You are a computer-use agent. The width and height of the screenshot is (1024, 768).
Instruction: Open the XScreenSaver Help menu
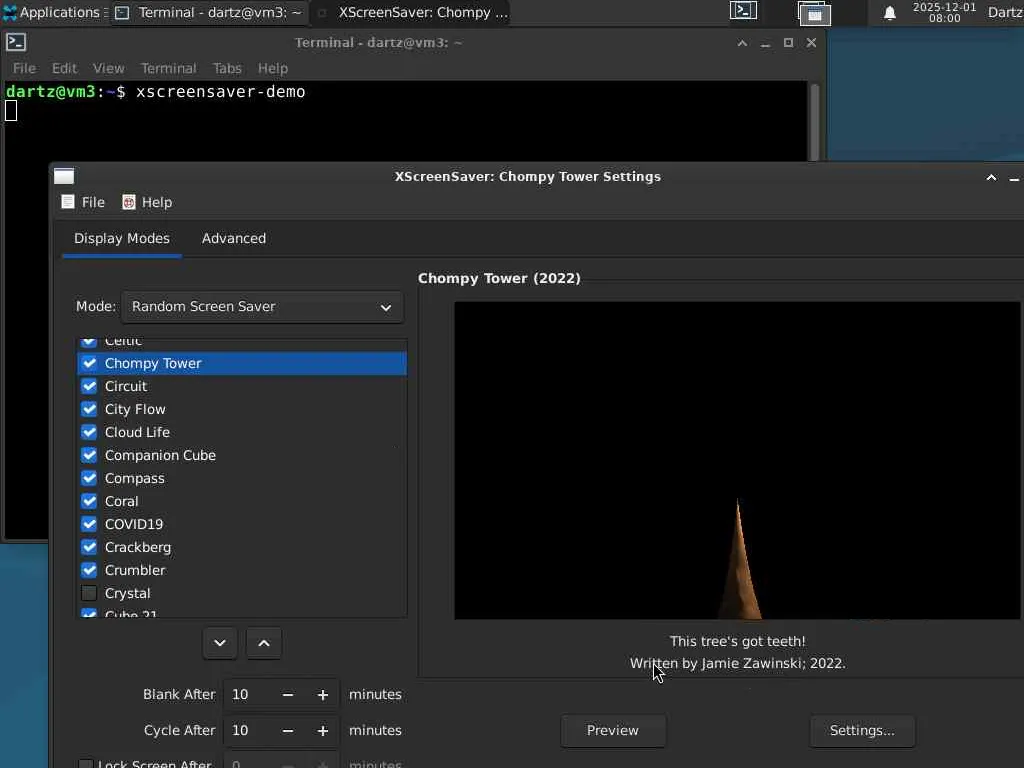point(147,202)
